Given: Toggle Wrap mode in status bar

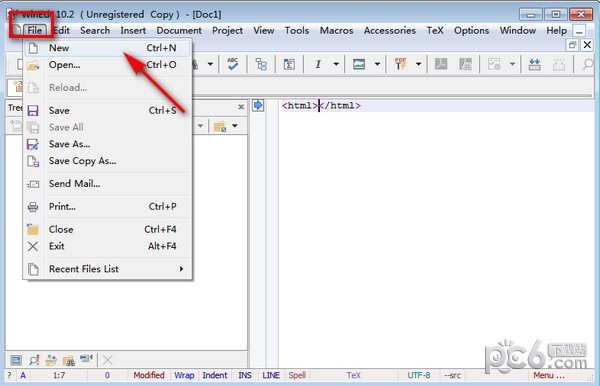Looking at the screenshot, I should coord(184,375).
